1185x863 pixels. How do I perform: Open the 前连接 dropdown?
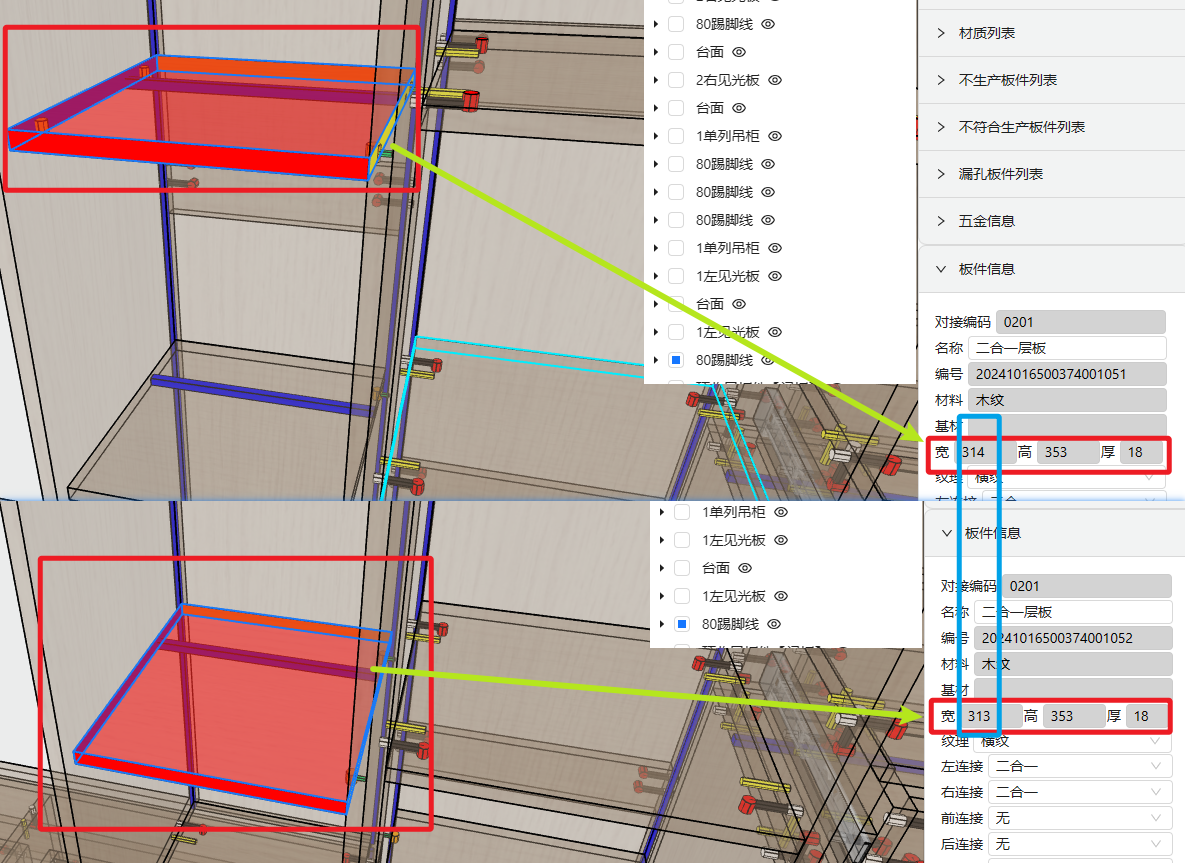click(1080, 818)
